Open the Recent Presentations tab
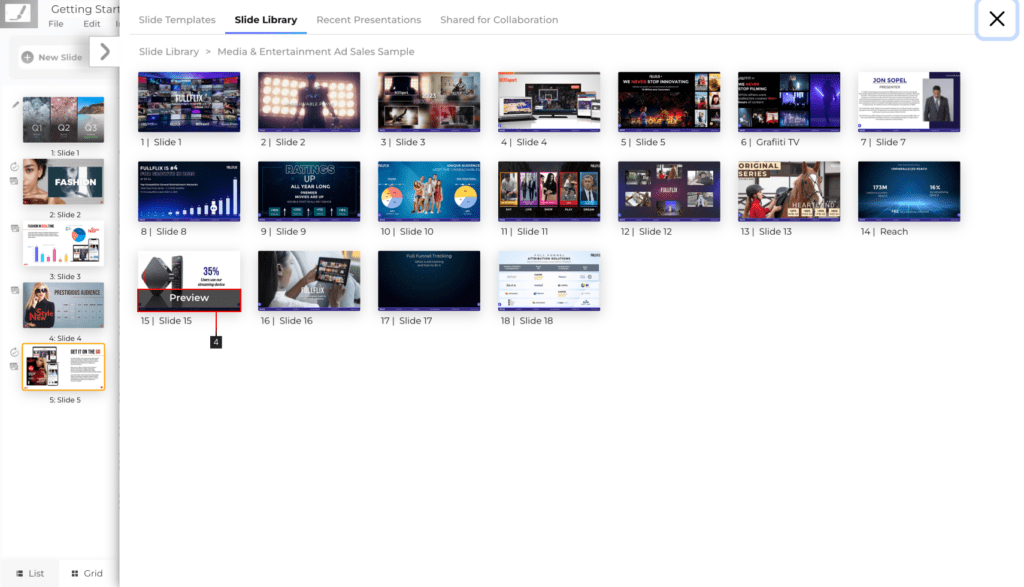 [368, 20]
